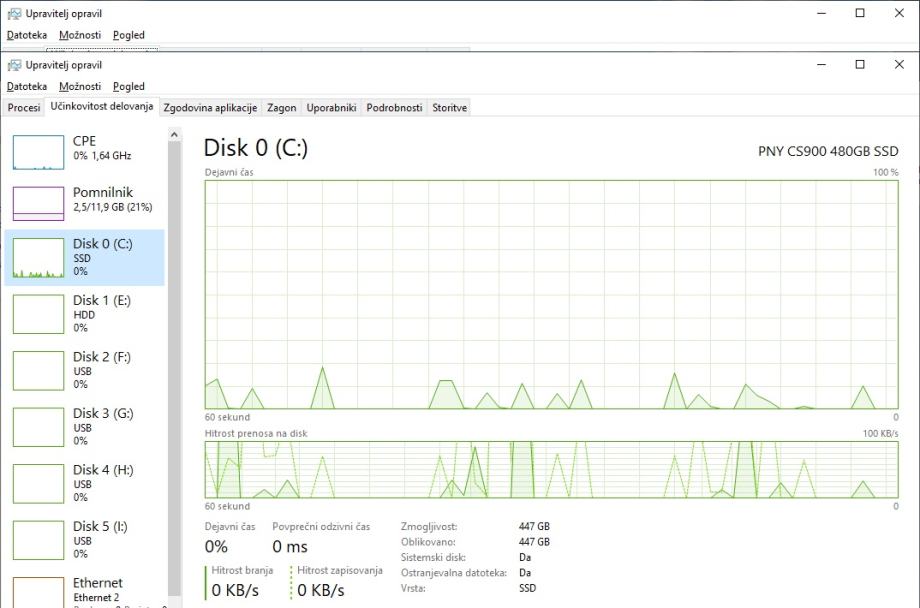
Task: Select Disk 5 (I:) USB entry
Action: point(85,539)
